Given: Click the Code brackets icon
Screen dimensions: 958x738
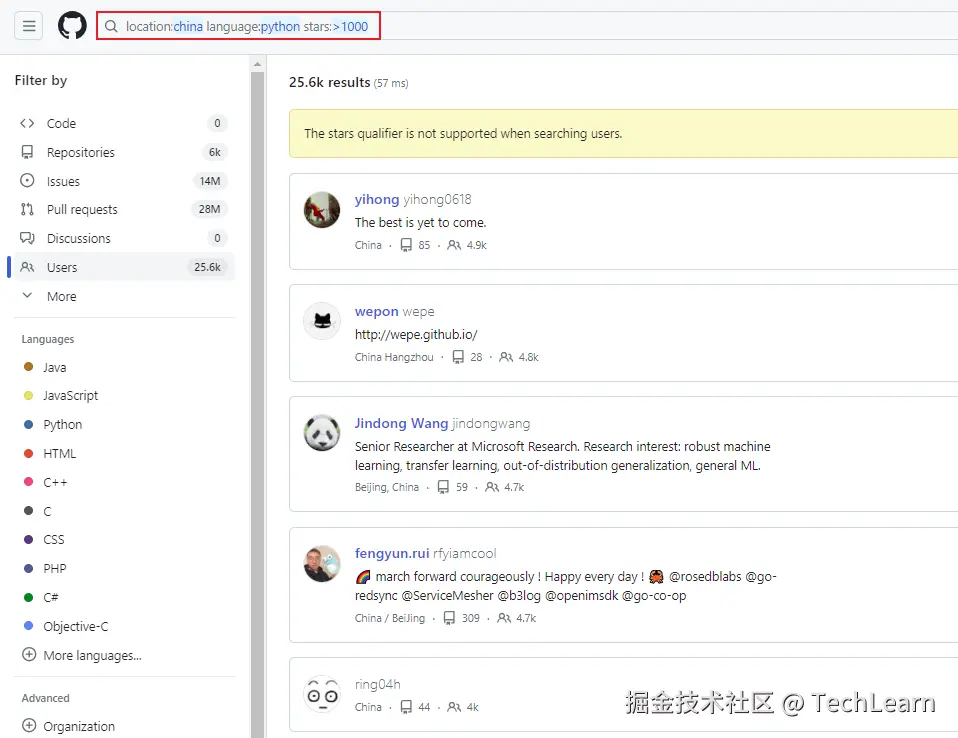Looking at the screenshot, I should click(x=27, y=123).
